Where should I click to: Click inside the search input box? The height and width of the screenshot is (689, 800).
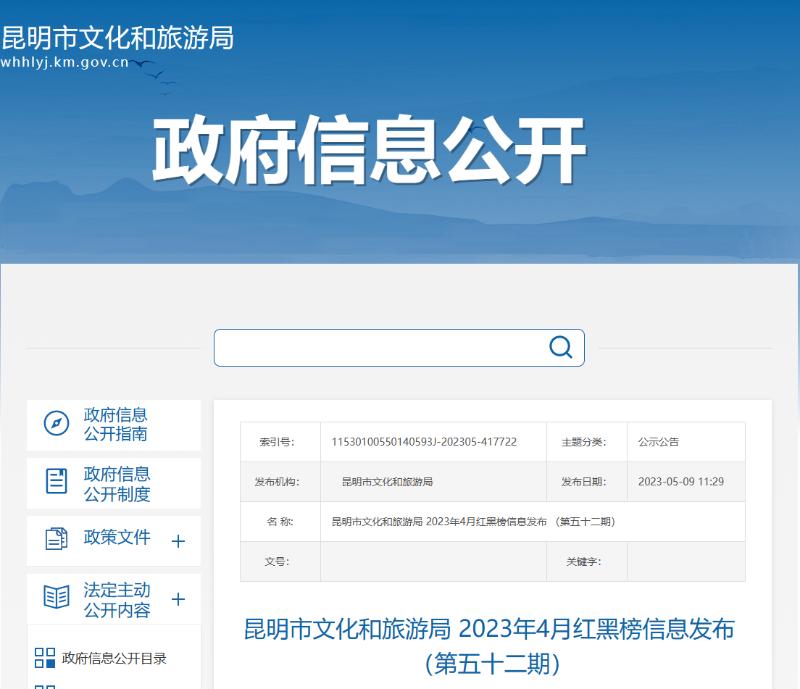380,347
